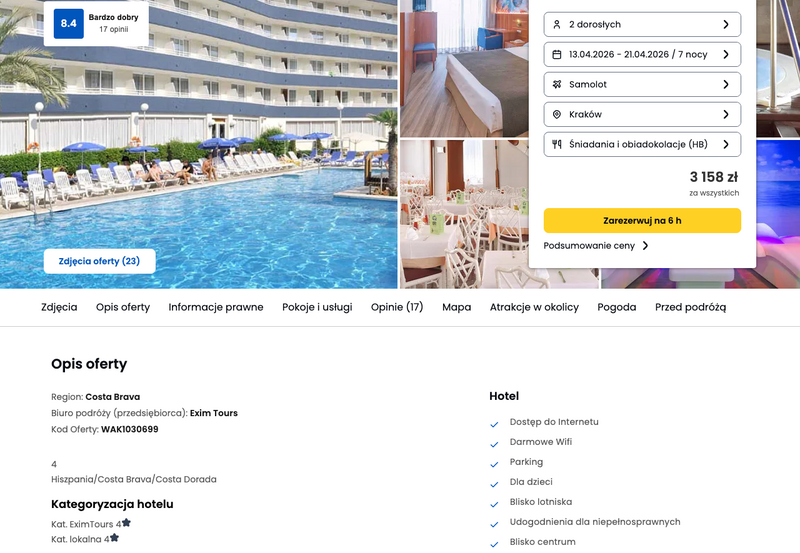Open the dining room restaurant photo
This screenshot has height=553, width=800.
tap(464, 214)
